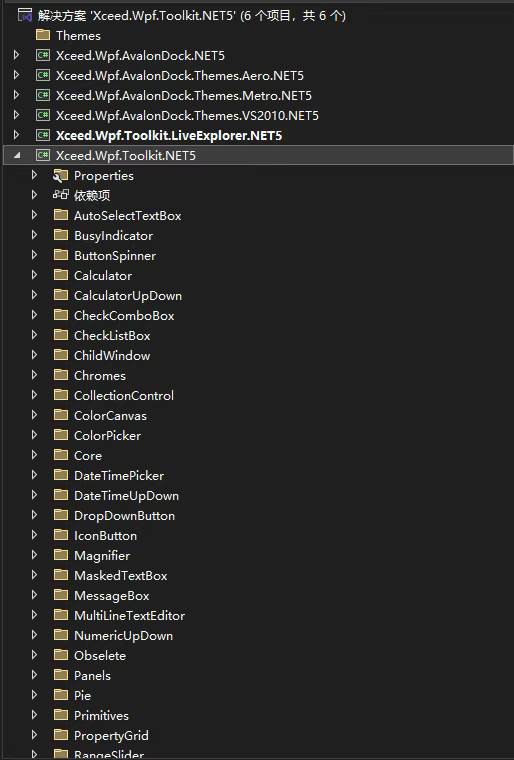The width and height of the screenshot is (514, 760).
Task: Click the Themes folder icon
Action: click(x=43, y=35)
